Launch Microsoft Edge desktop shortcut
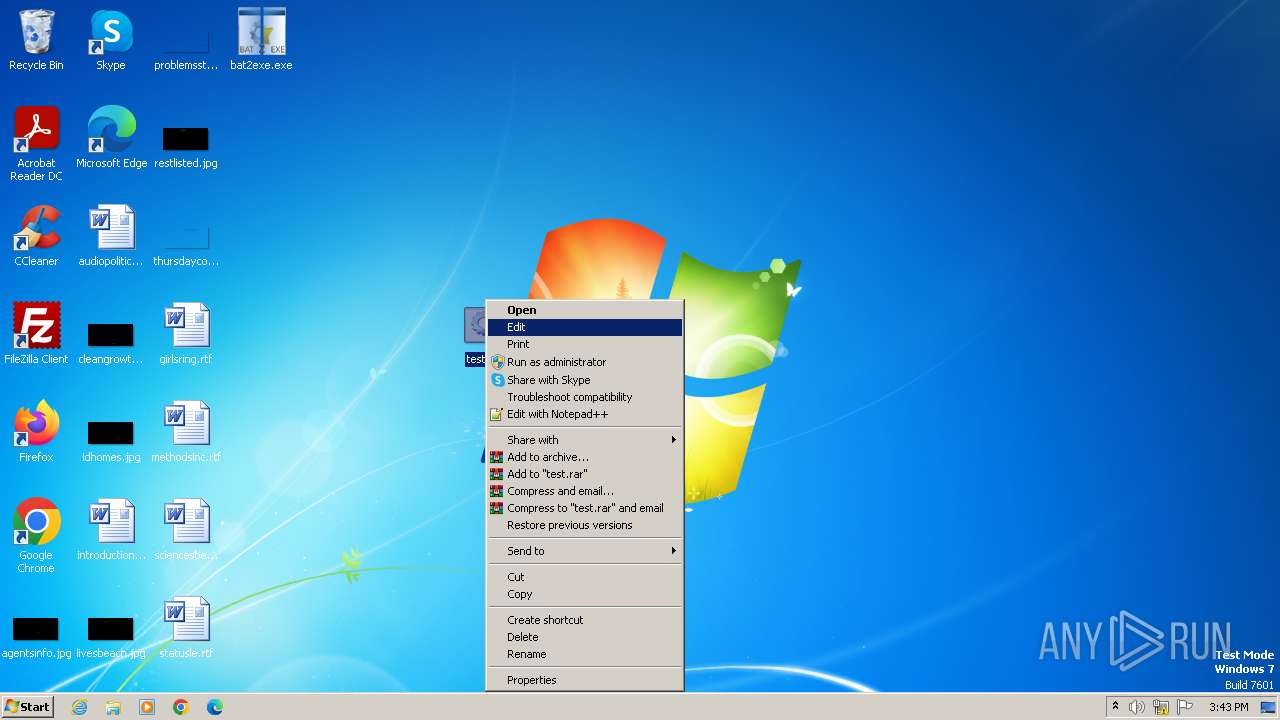Screen dimensions: 1280x720 111,138
